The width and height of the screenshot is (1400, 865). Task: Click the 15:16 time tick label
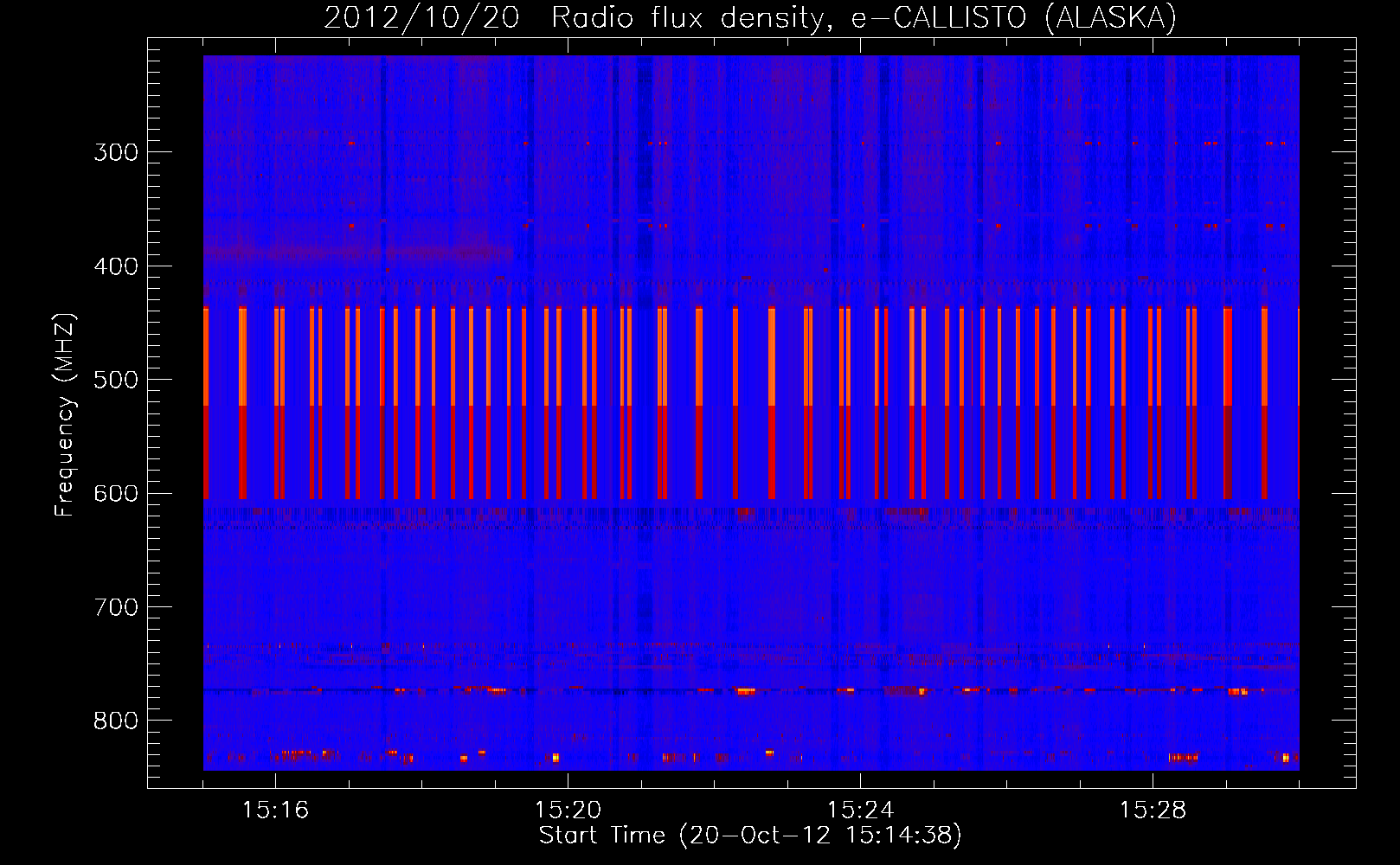click(x=275, y=810)
